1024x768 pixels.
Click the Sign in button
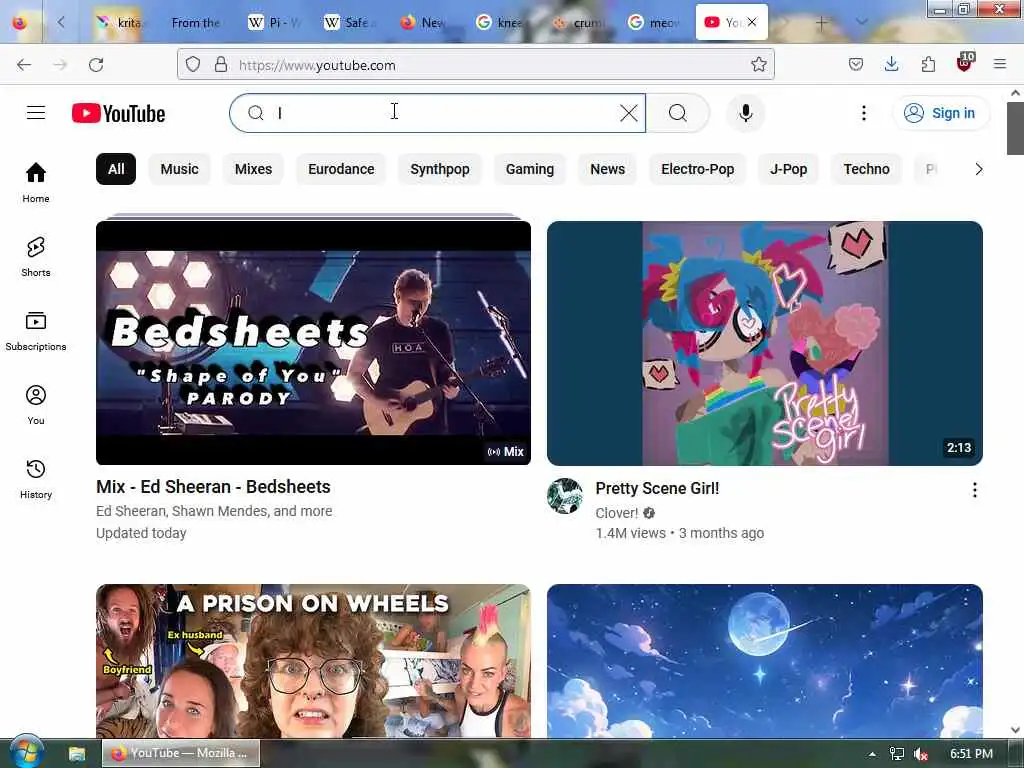coord(940,113)
